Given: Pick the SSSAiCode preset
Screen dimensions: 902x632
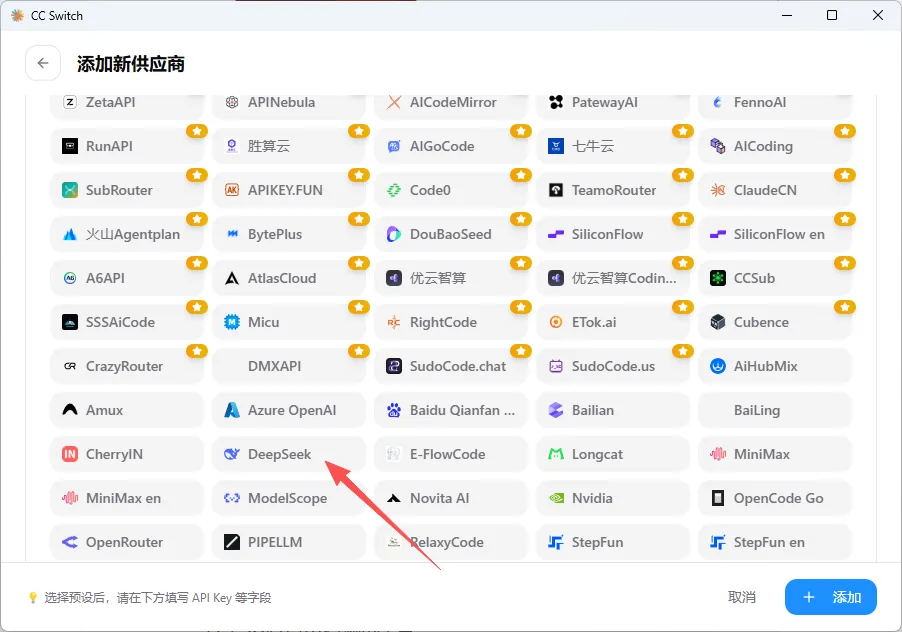Looking at the screenshot, I should [127, 322].
